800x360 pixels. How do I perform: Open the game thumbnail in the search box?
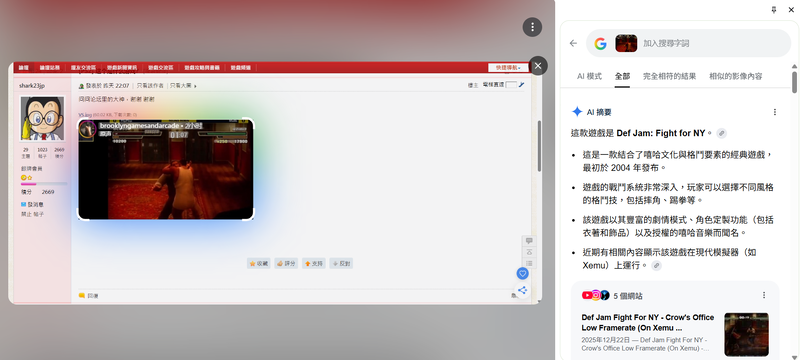[x=626, y=43]
